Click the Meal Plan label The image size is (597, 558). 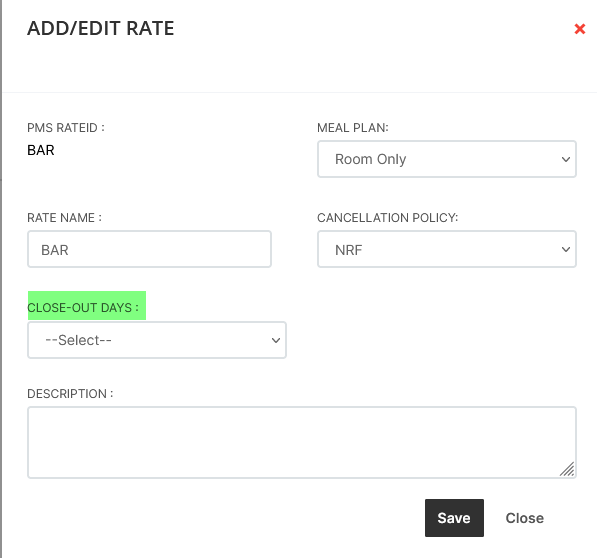[353, 128]
